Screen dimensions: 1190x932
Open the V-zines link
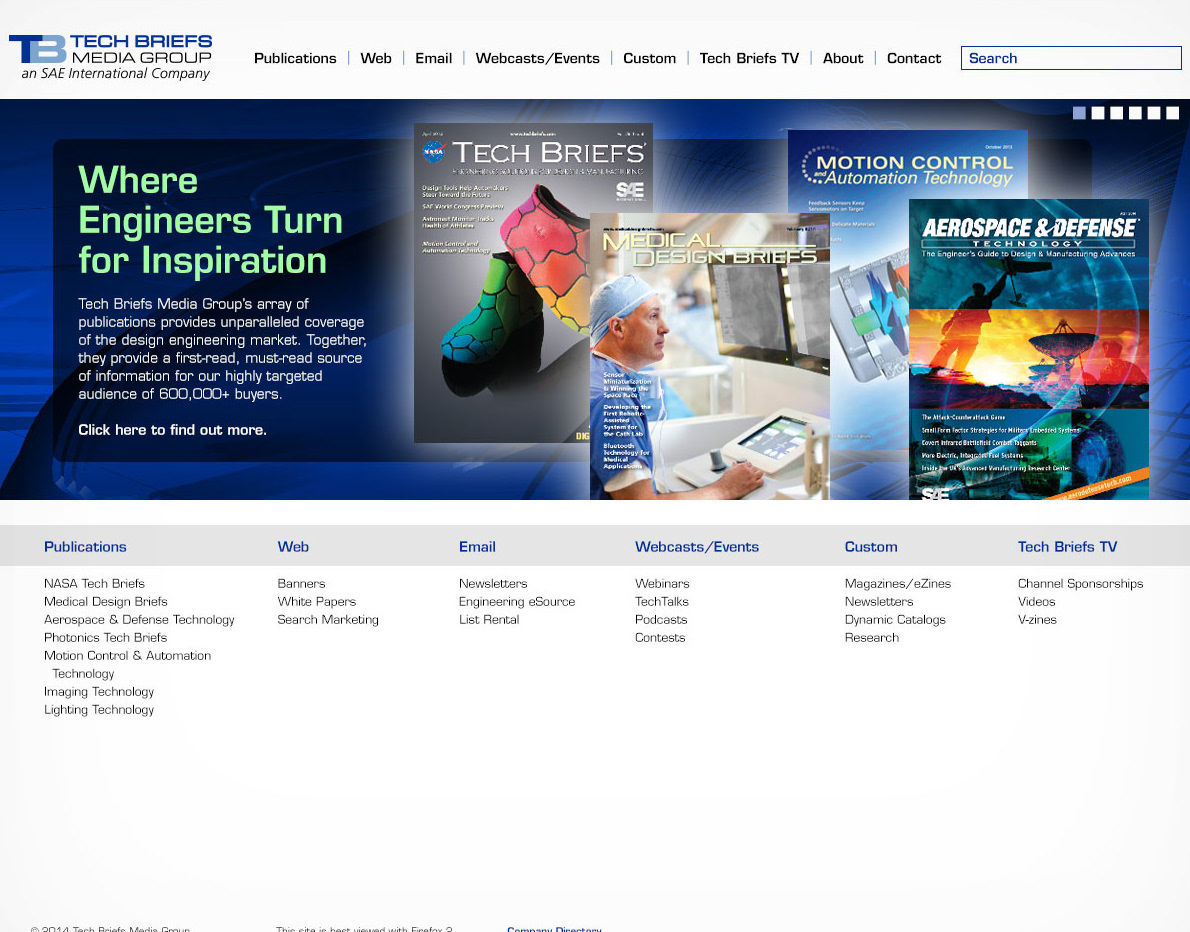point(1037,619)
